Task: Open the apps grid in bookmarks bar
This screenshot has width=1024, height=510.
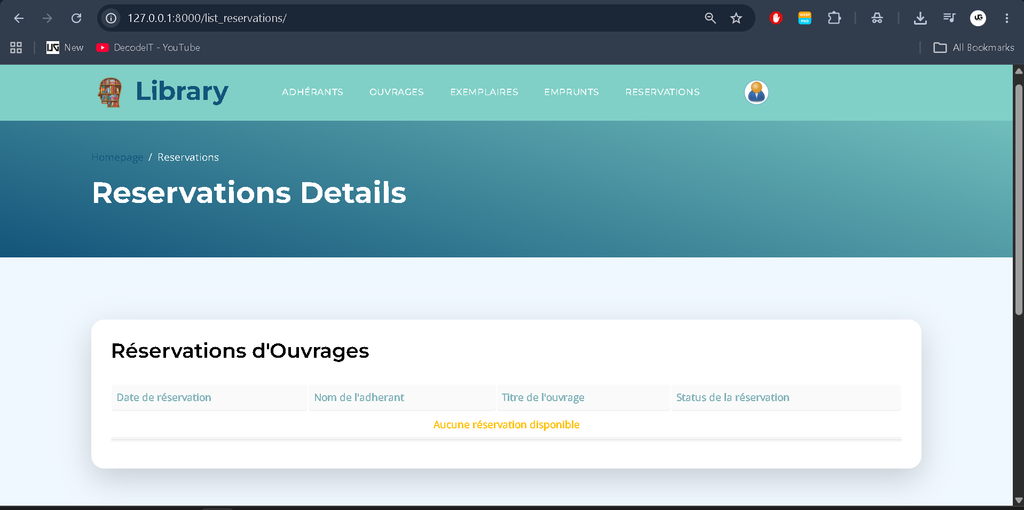Action: (x=16, y=48)
